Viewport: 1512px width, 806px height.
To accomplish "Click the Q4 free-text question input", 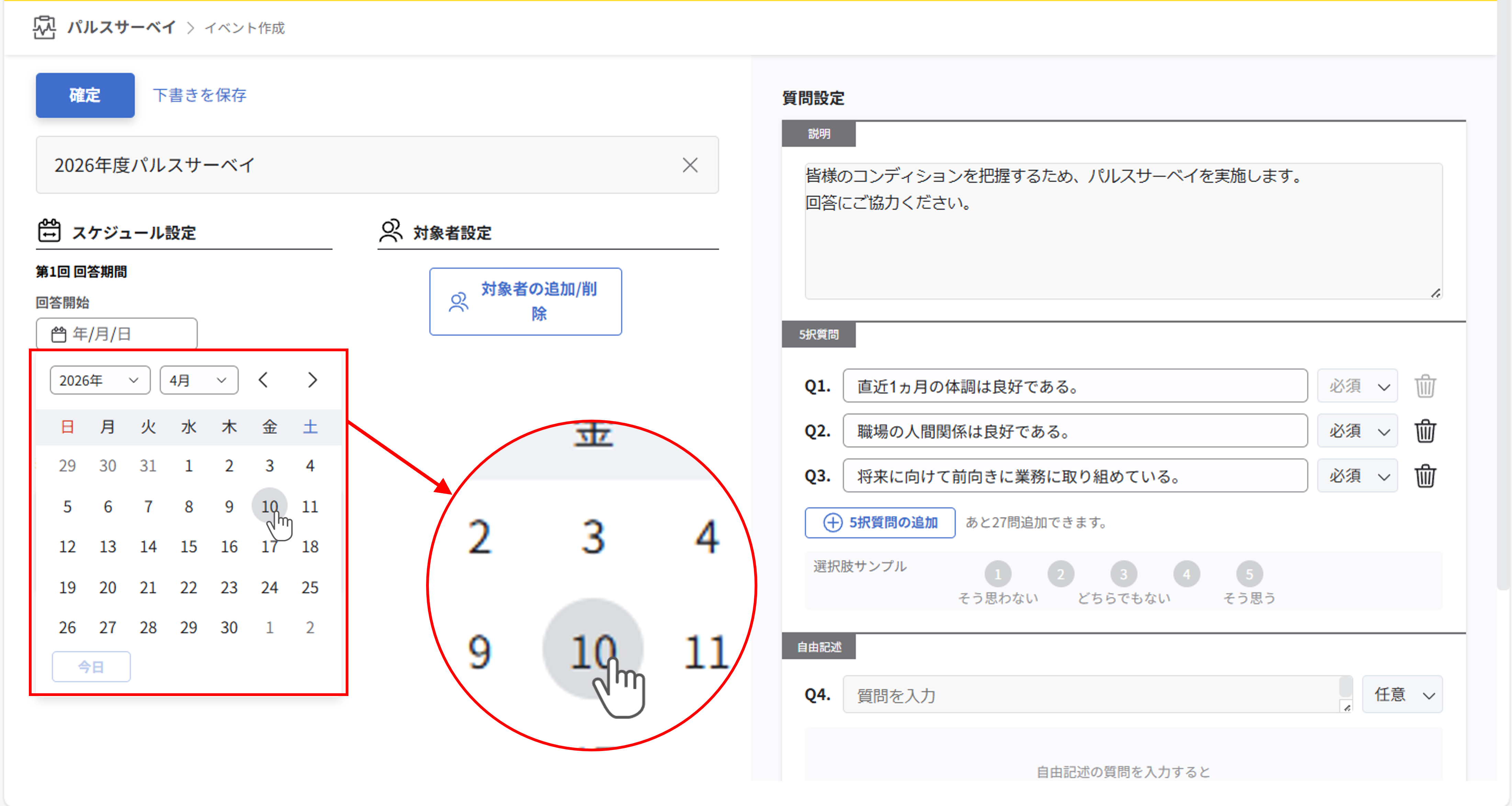I will coord(1092,695).
